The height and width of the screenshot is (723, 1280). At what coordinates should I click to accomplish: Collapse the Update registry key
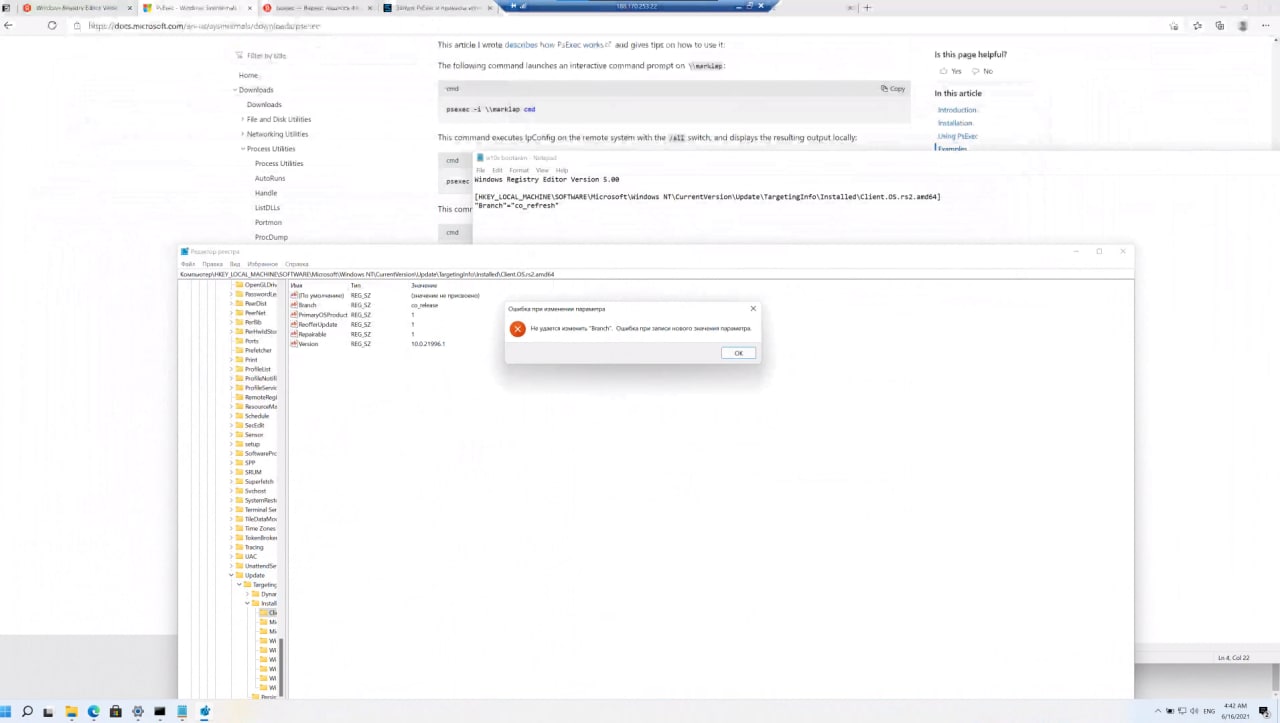(x=232, y=575)
